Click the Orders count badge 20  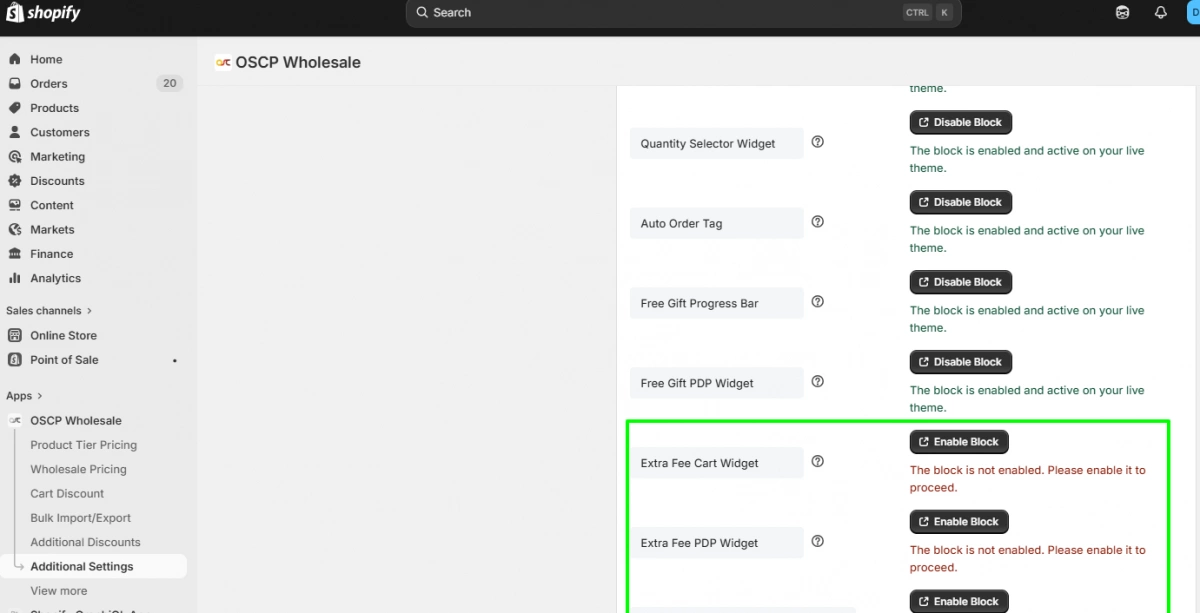click(169, 84)
